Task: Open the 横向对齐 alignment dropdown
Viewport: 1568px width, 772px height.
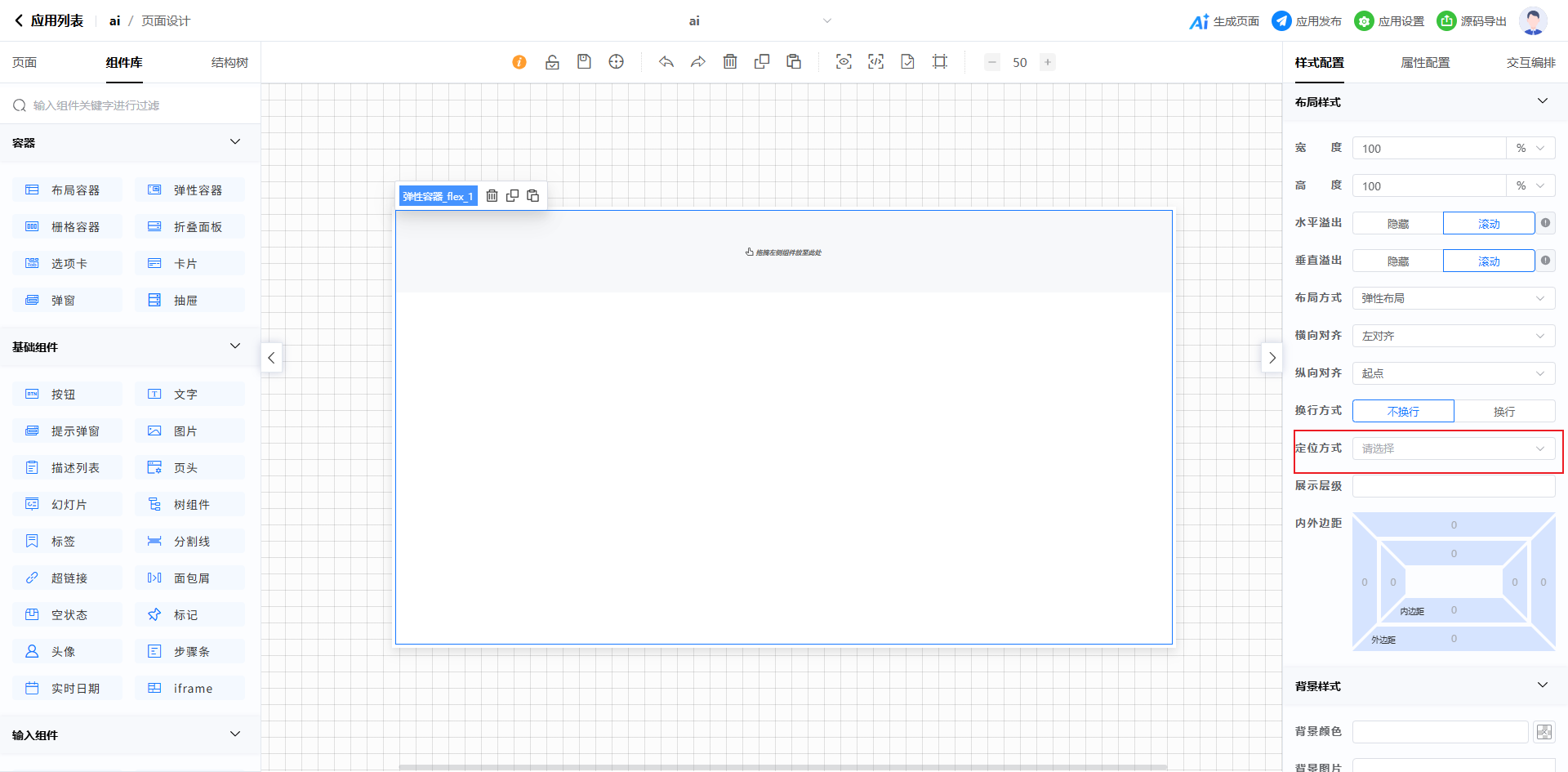Action: (1453, 336)
